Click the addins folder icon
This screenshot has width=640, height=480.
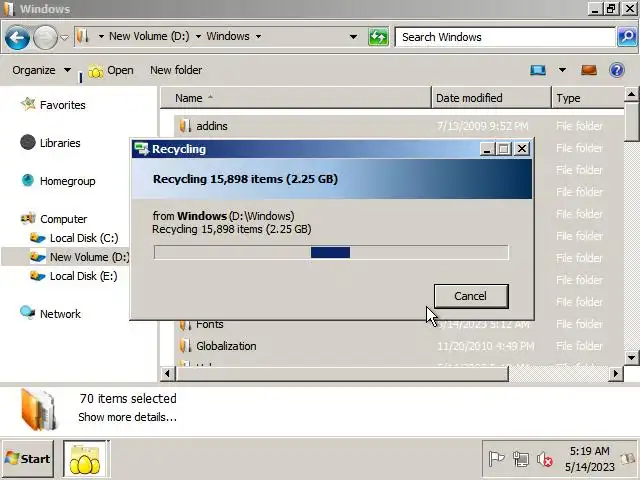click(185, 126)
